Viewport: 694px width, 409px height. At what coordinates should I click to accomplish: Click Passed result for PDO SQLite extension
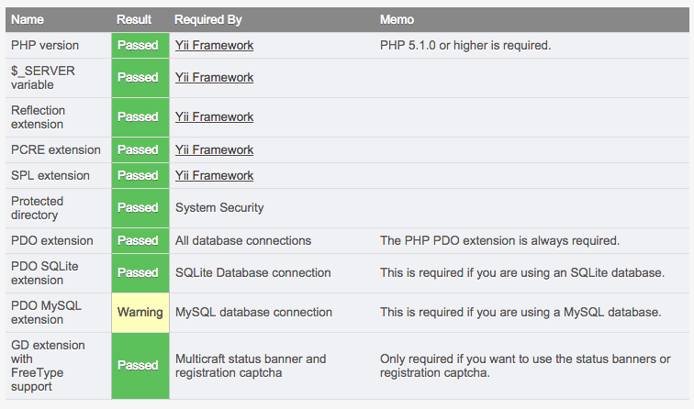(x=138, y=272)
